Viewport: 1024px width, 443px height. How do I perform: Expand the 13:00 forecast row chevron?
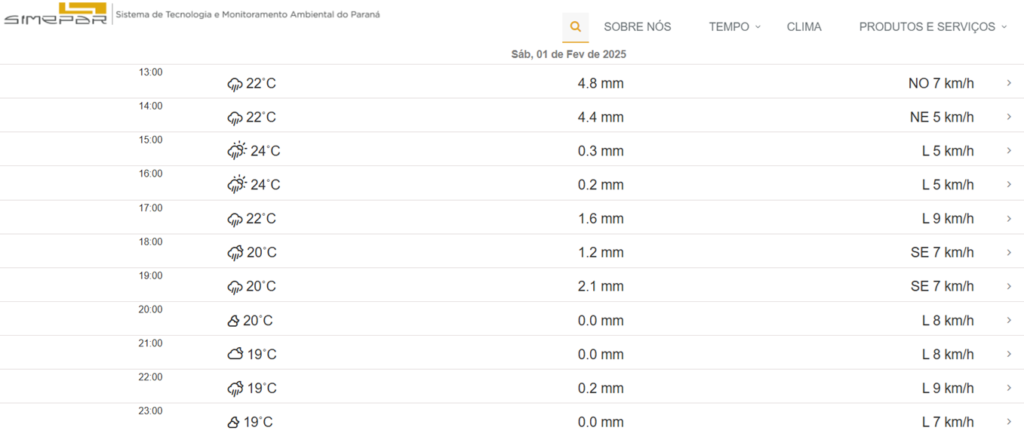1009,83
